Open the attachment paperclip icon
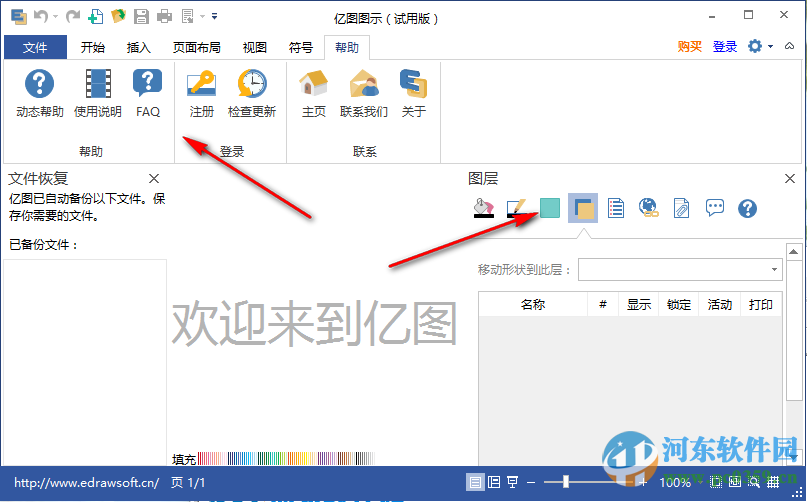 click(681, 208)
